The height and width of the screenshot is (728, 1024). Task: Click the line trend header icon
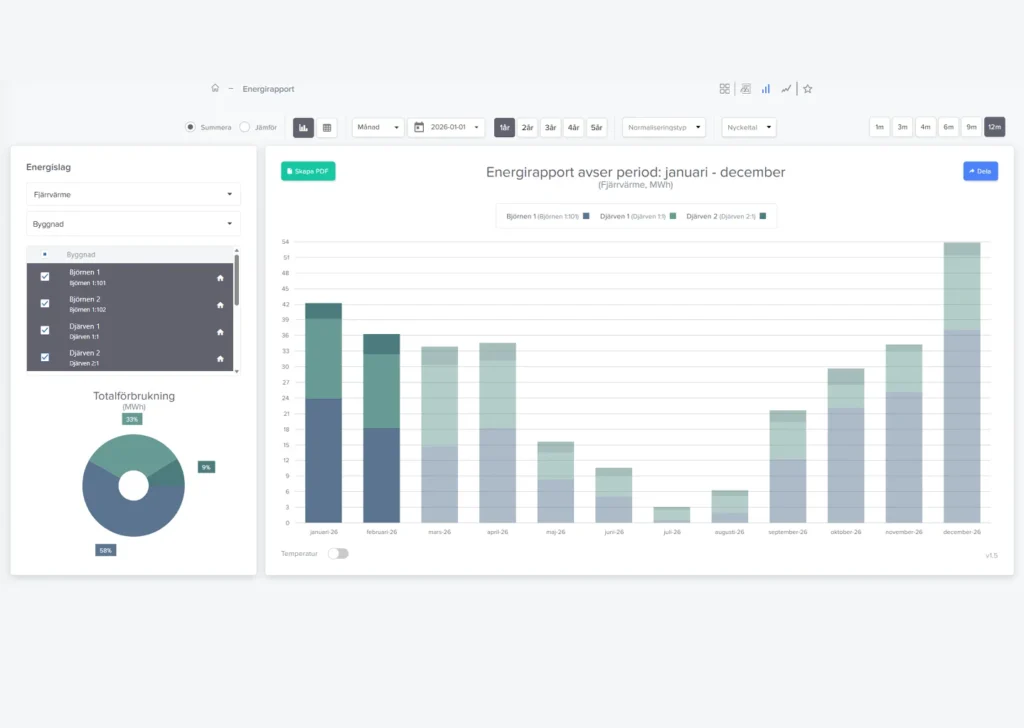point(786,89)
